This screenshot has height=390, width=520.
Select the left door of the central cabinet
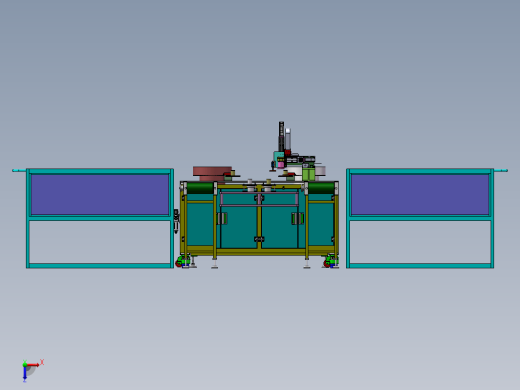coord(239,228)
